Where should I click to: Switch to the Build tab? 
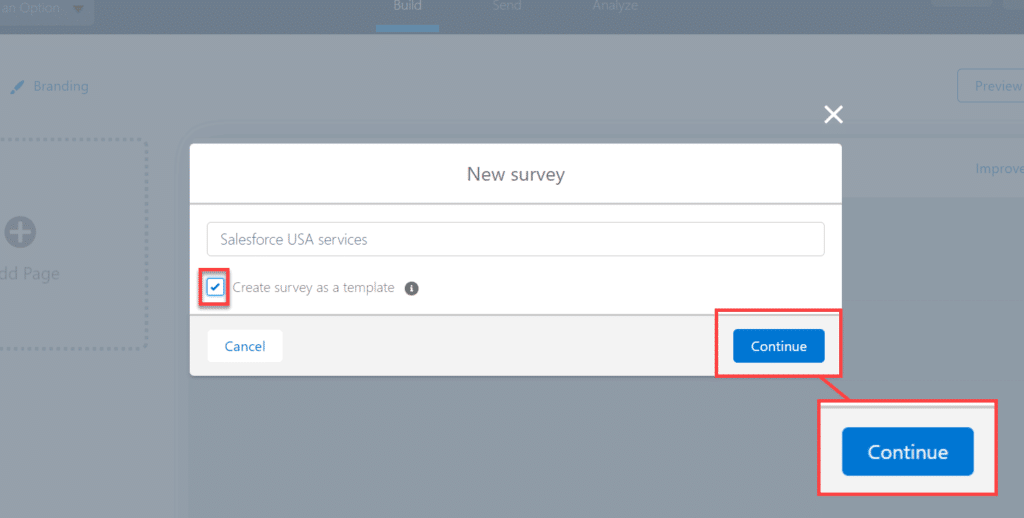(x=407, y=7)
